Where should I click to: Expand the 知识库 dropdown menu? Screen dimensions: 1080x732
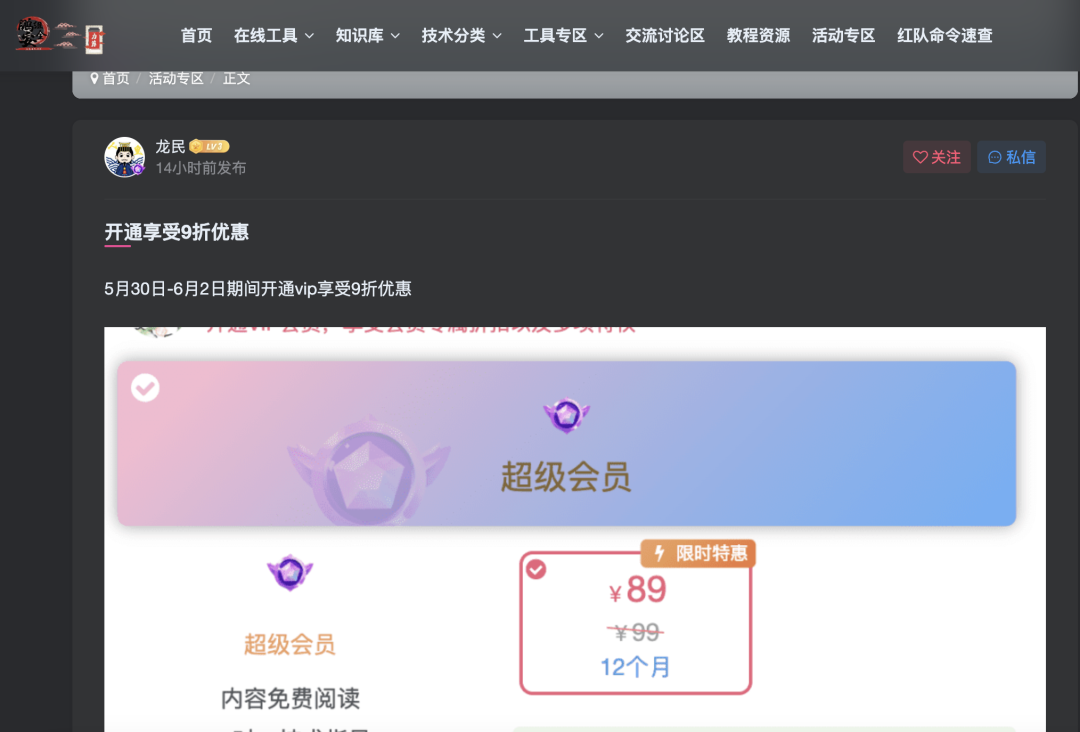click(367, 35)
